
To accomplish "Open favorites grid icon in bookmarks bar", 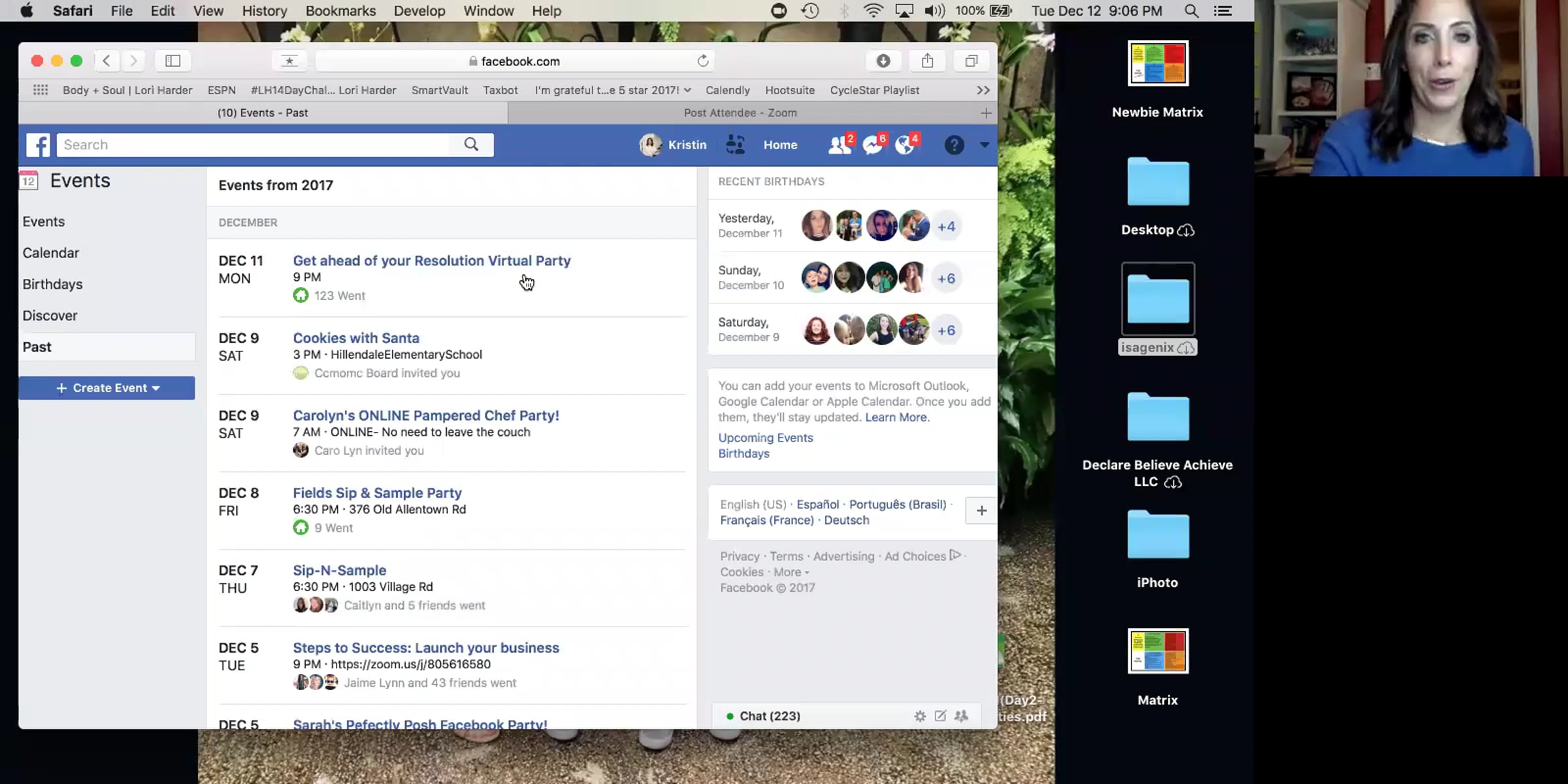I will click(x=41, y=90).
